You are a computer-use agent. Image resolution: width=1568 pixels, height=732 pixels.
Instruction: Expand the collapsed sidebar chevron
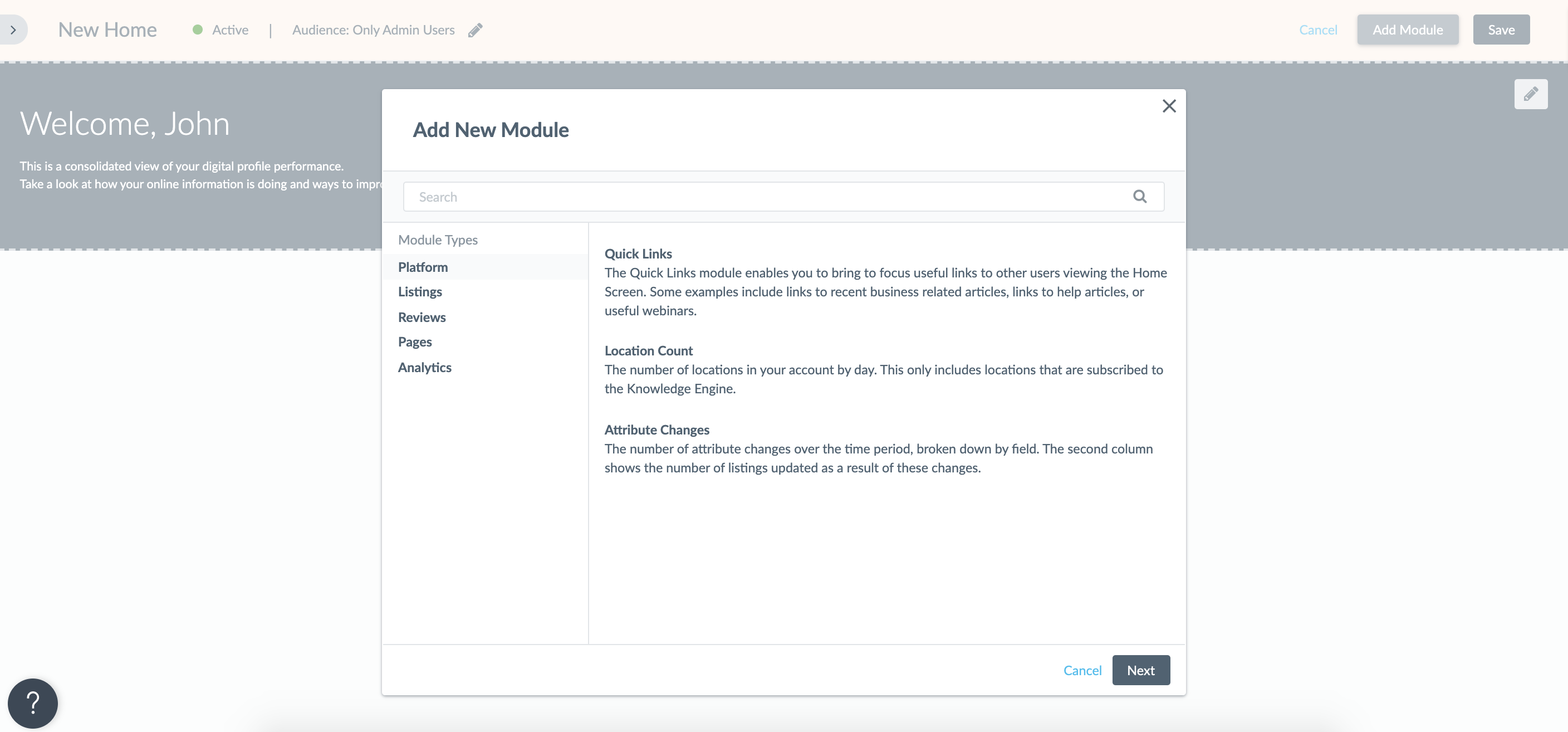tap(13, 30)
